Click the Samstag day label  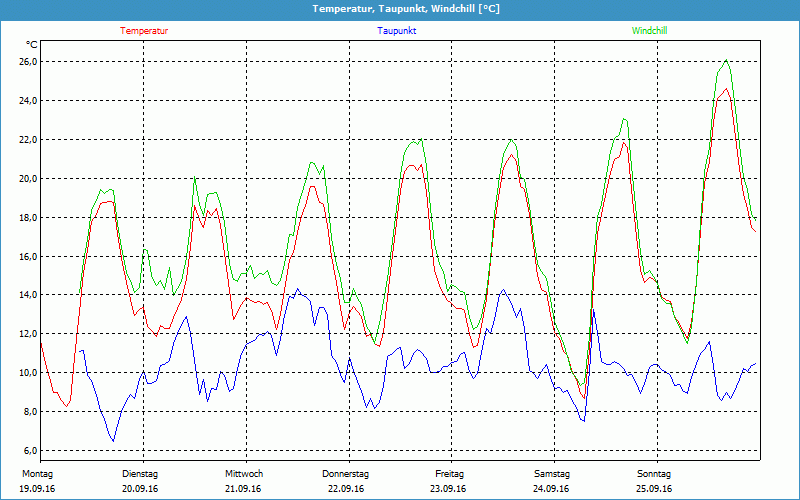pos(552,474)
